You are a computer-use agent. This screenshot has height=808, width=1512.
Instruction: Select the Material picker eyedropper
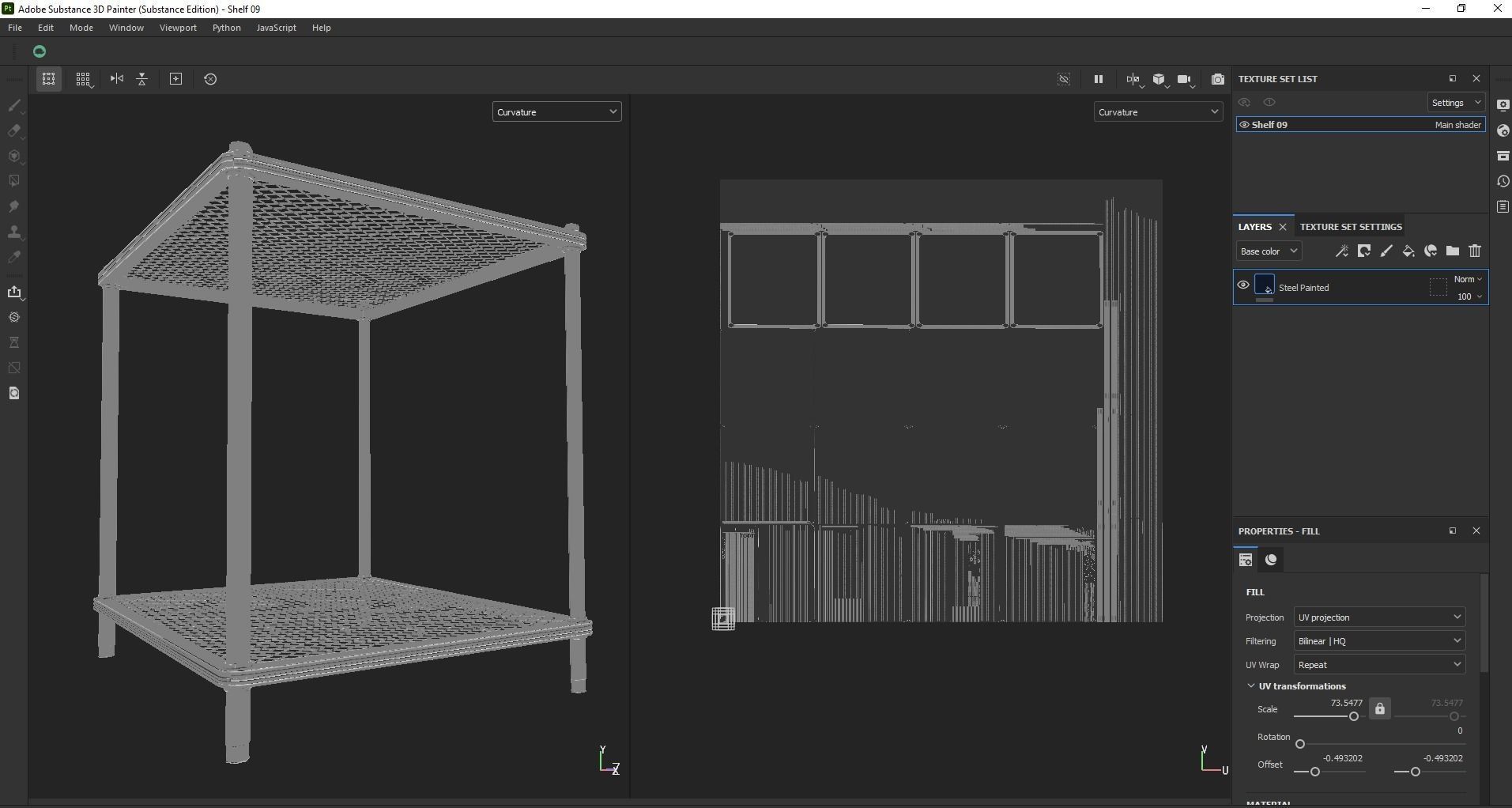click(14, 257)
